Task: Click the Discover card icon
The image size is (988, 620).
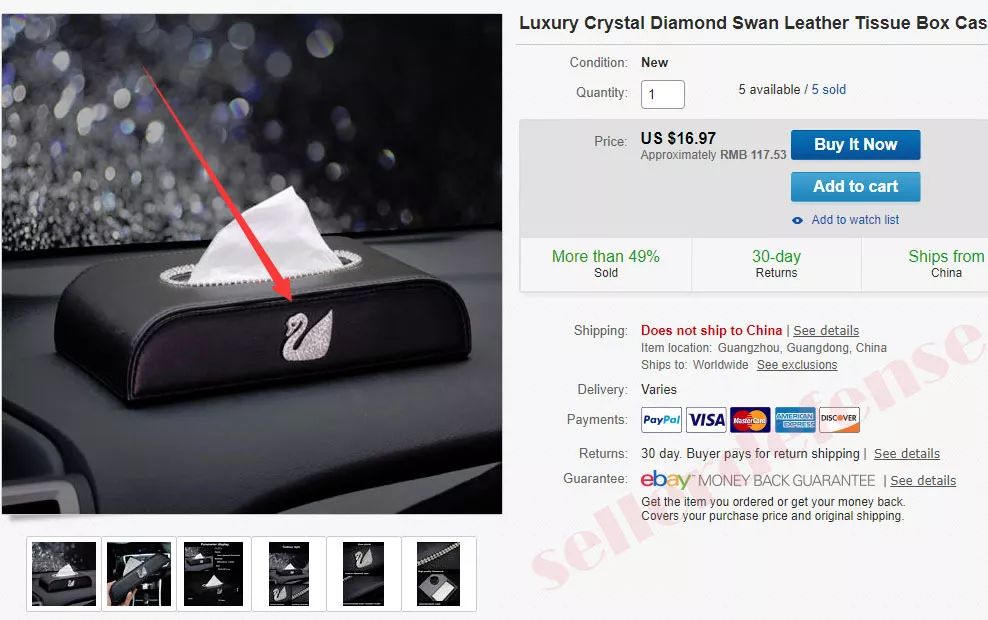Action: coord(839,420)
